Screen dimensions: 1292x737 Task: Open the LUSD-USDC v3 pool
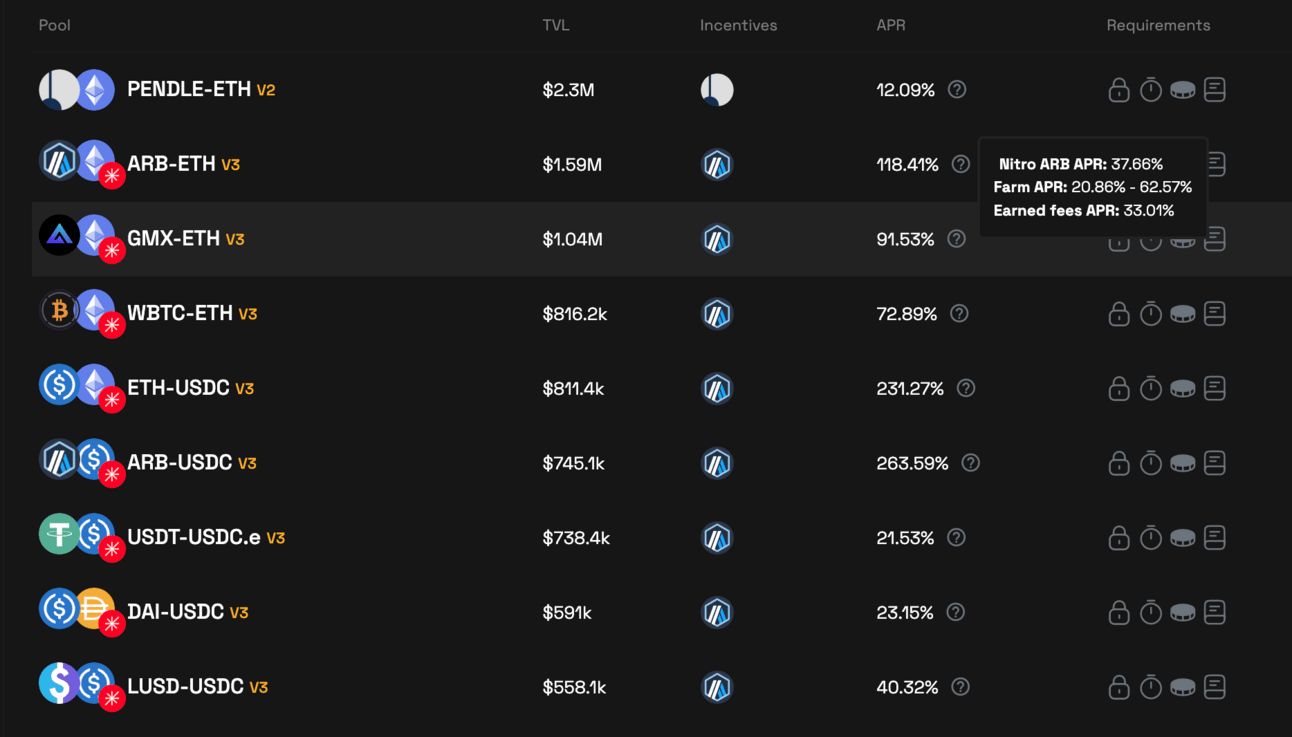point(197,687)
